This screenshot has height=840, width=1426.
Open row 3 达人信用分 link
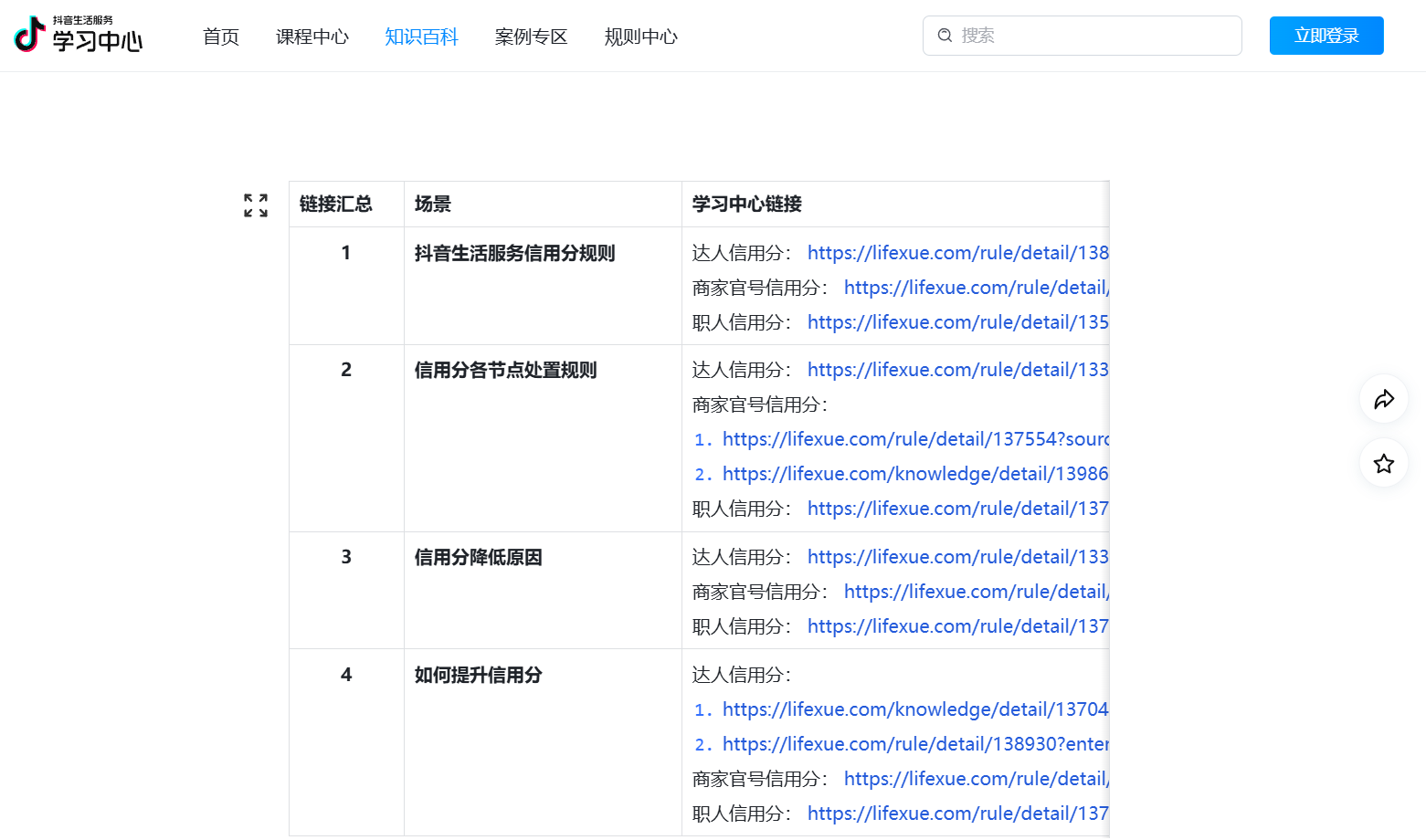(957, 557)
